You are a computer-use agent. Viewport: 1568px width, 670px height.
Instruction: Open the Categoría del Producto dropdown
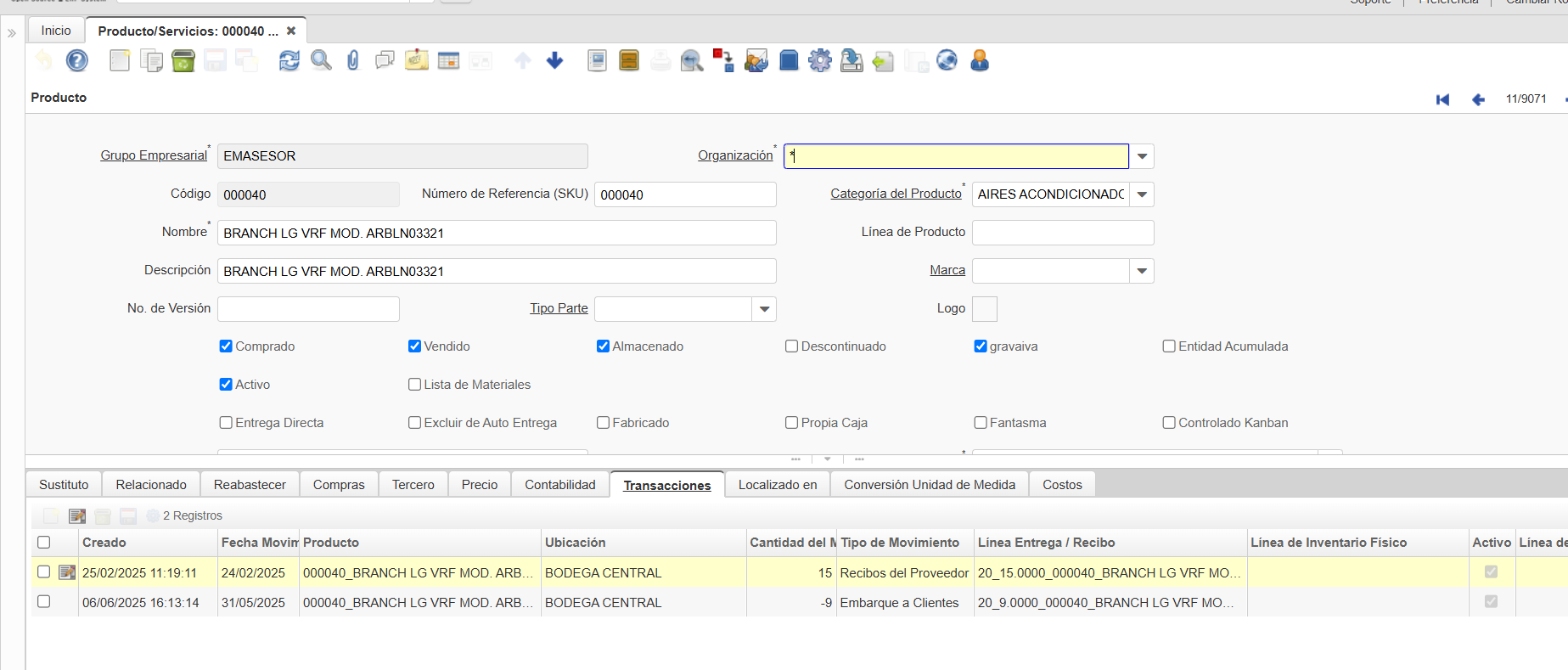click(1142, 194)
